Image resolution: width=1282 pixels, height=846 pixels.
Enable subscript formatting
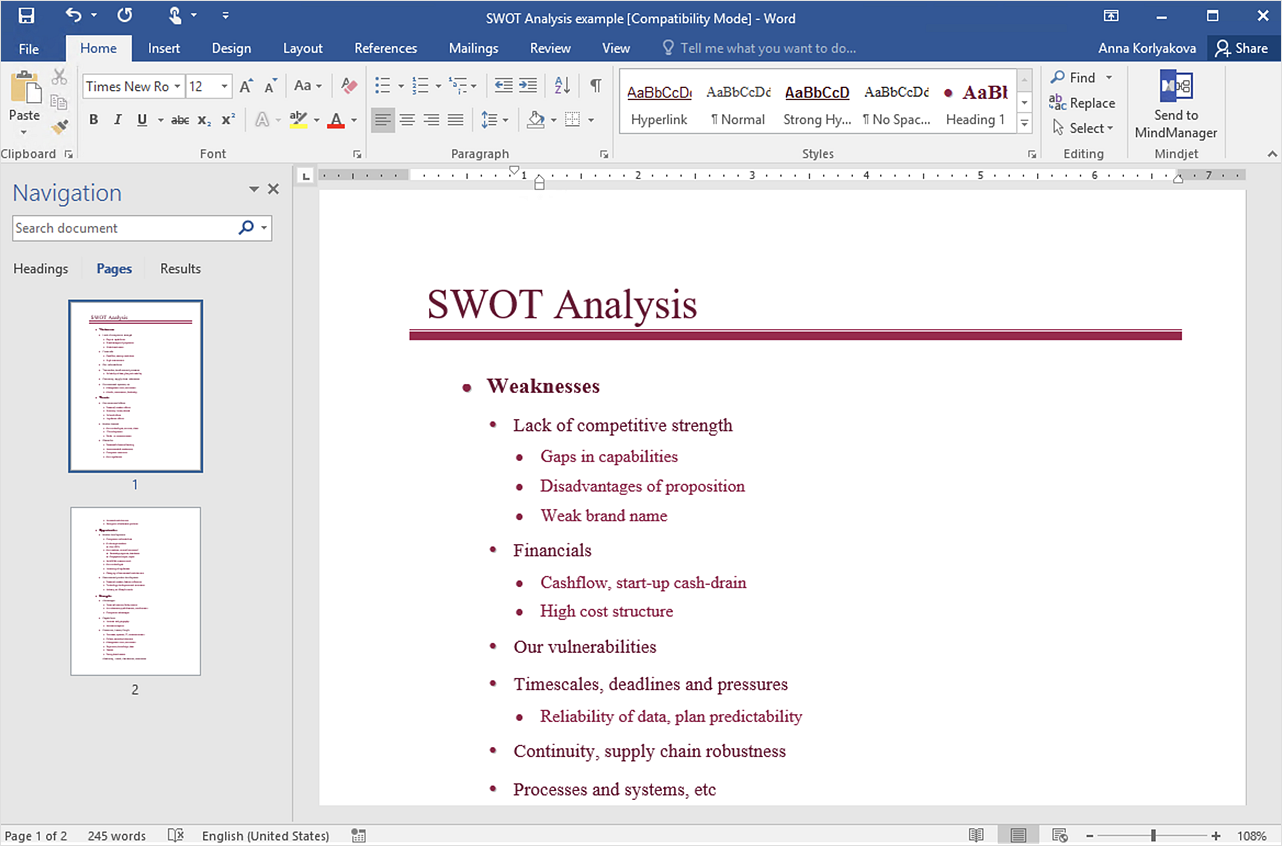click(x=203, y=120)
